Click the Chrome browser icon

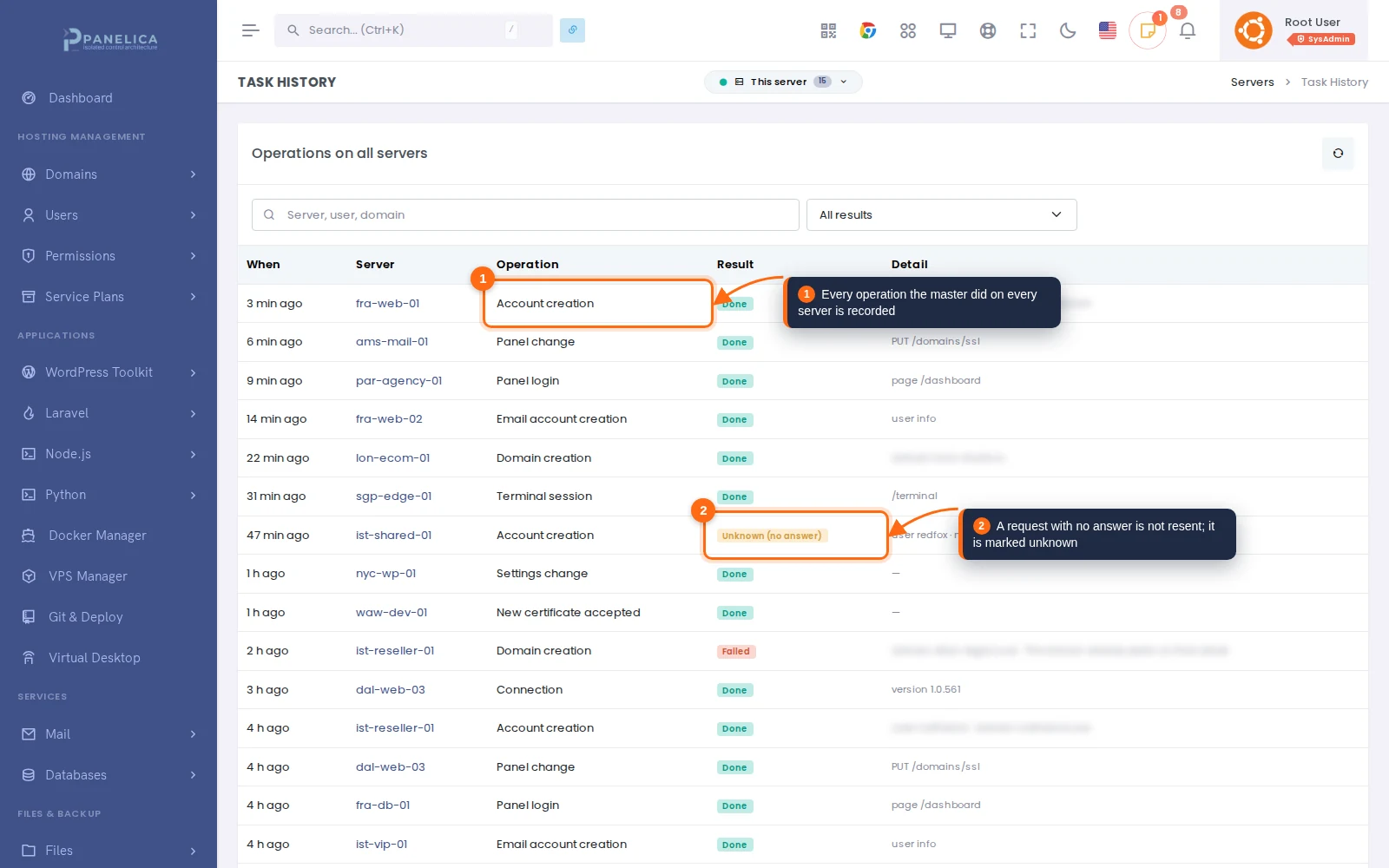(x=868, y=31)
